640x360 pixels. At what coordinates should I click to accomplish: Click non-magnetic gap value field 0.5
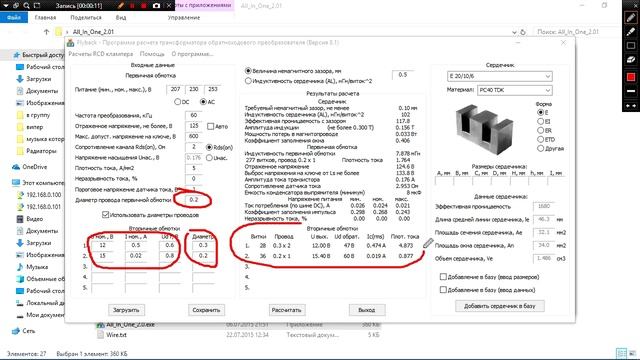pyautogui.click(x=403, y=75)
